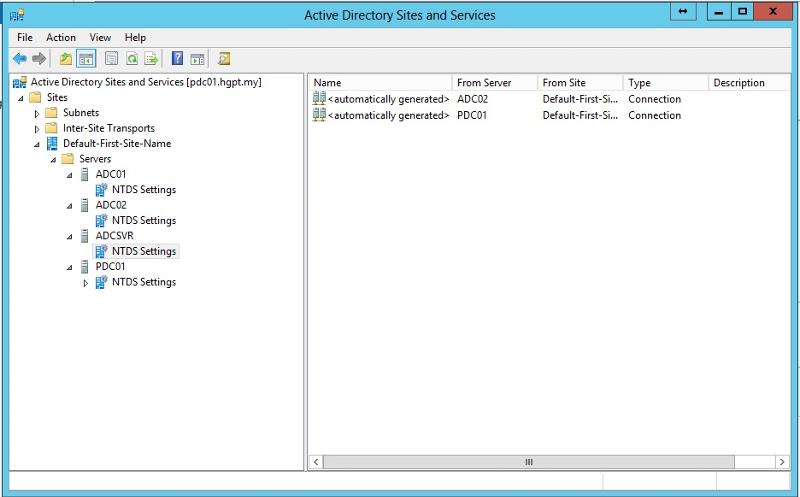The width and height of the screenshot is (800, 497).
Task: Sort by the Name column header
Action: tap(380, 82)
